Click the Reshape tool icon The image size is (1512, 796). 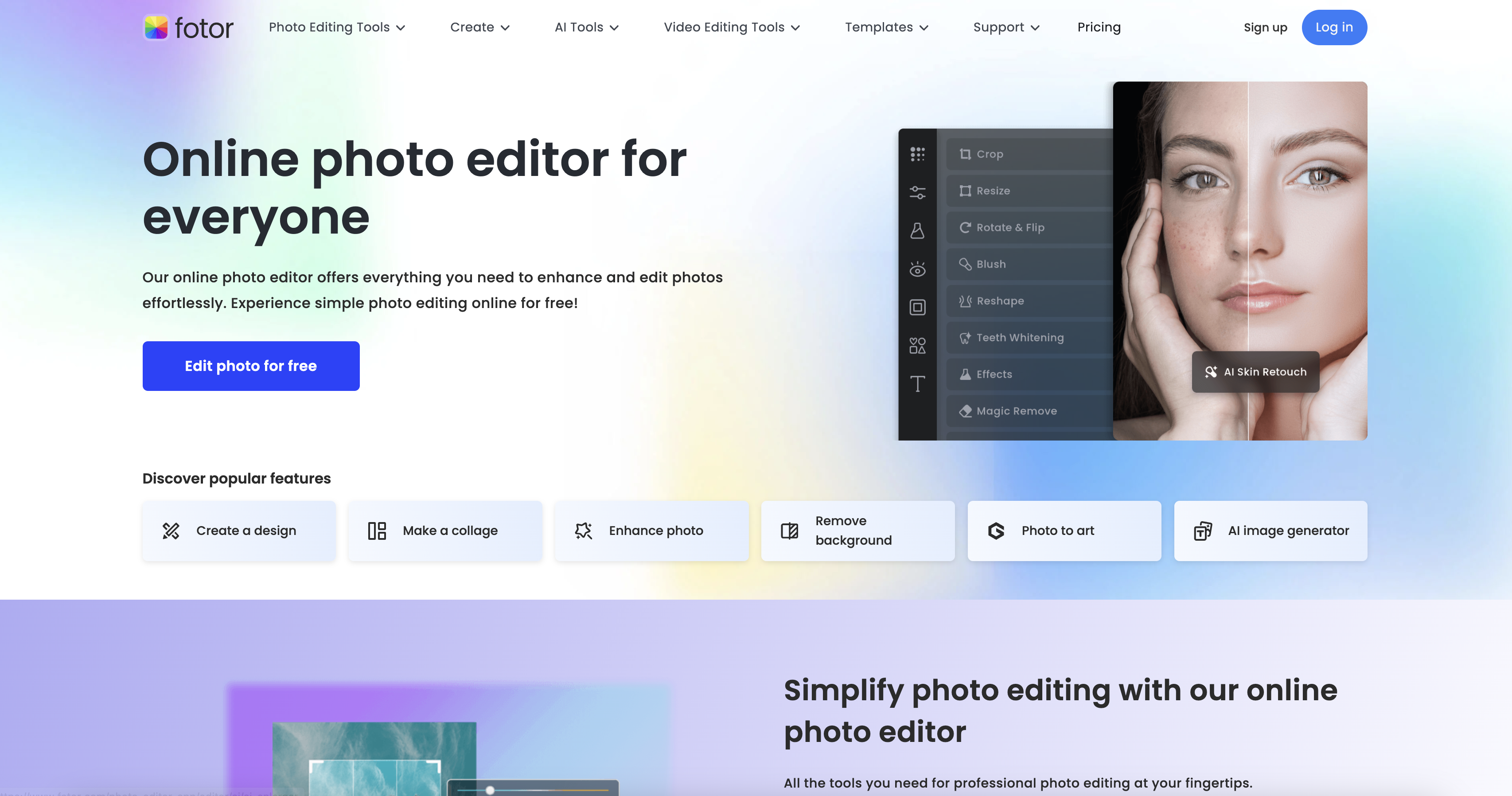965,300
